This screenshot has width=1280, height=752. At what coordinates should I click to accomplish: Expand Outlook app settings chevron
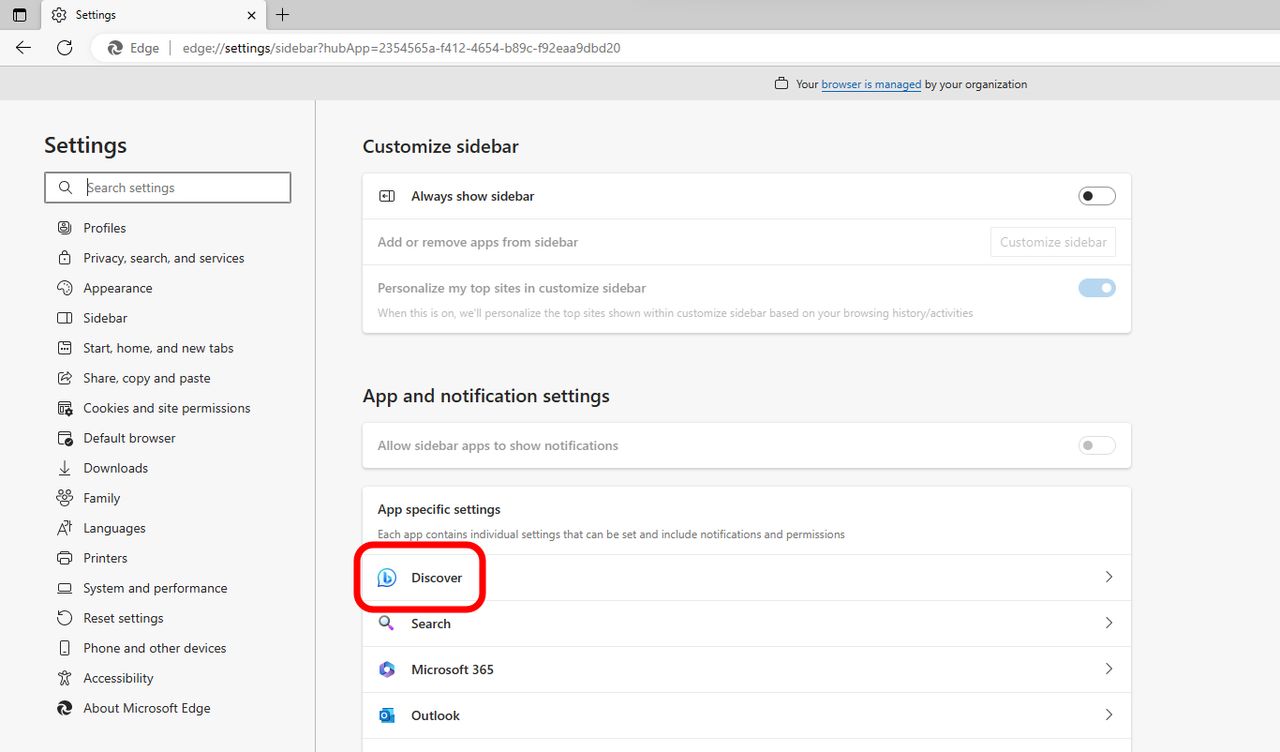tap(1108, 715)
